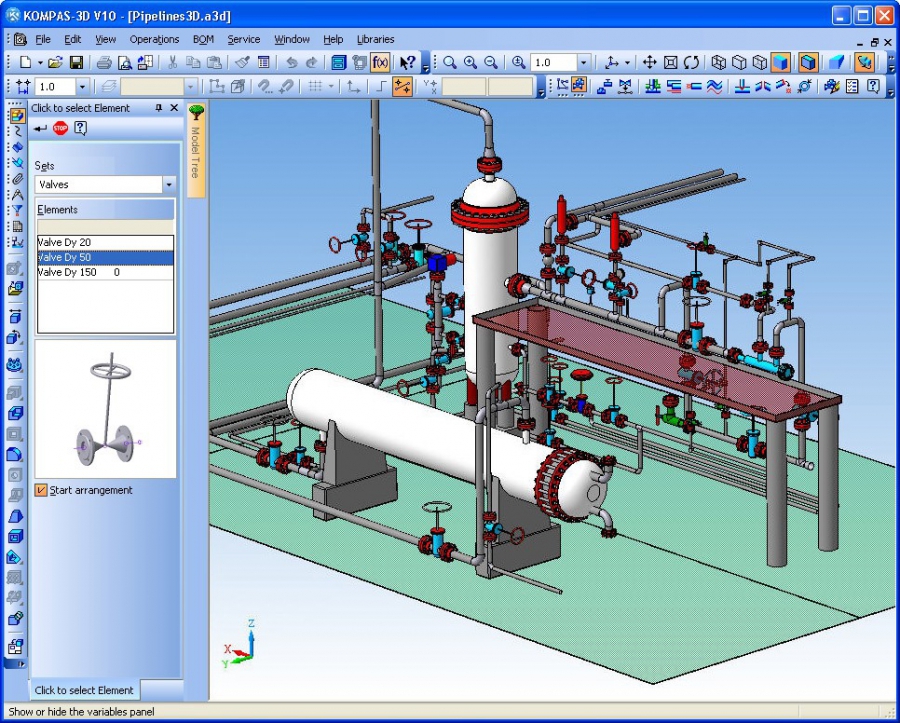
Task: Click the valve preview thumbnail
Action: (x=105, y=408)
